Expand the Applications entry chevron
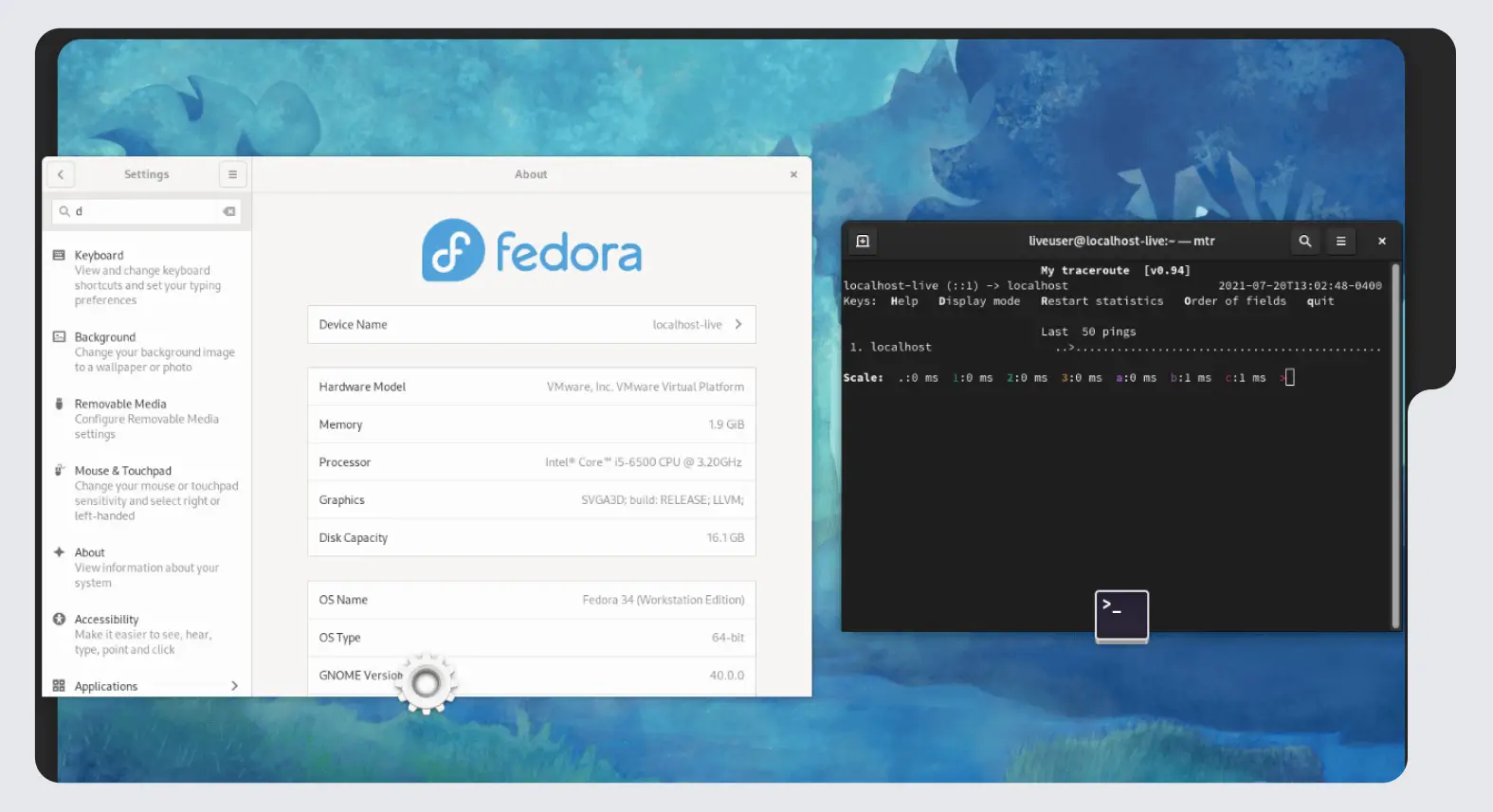This screenshot has height=812, width=1493. click(234, 686)
